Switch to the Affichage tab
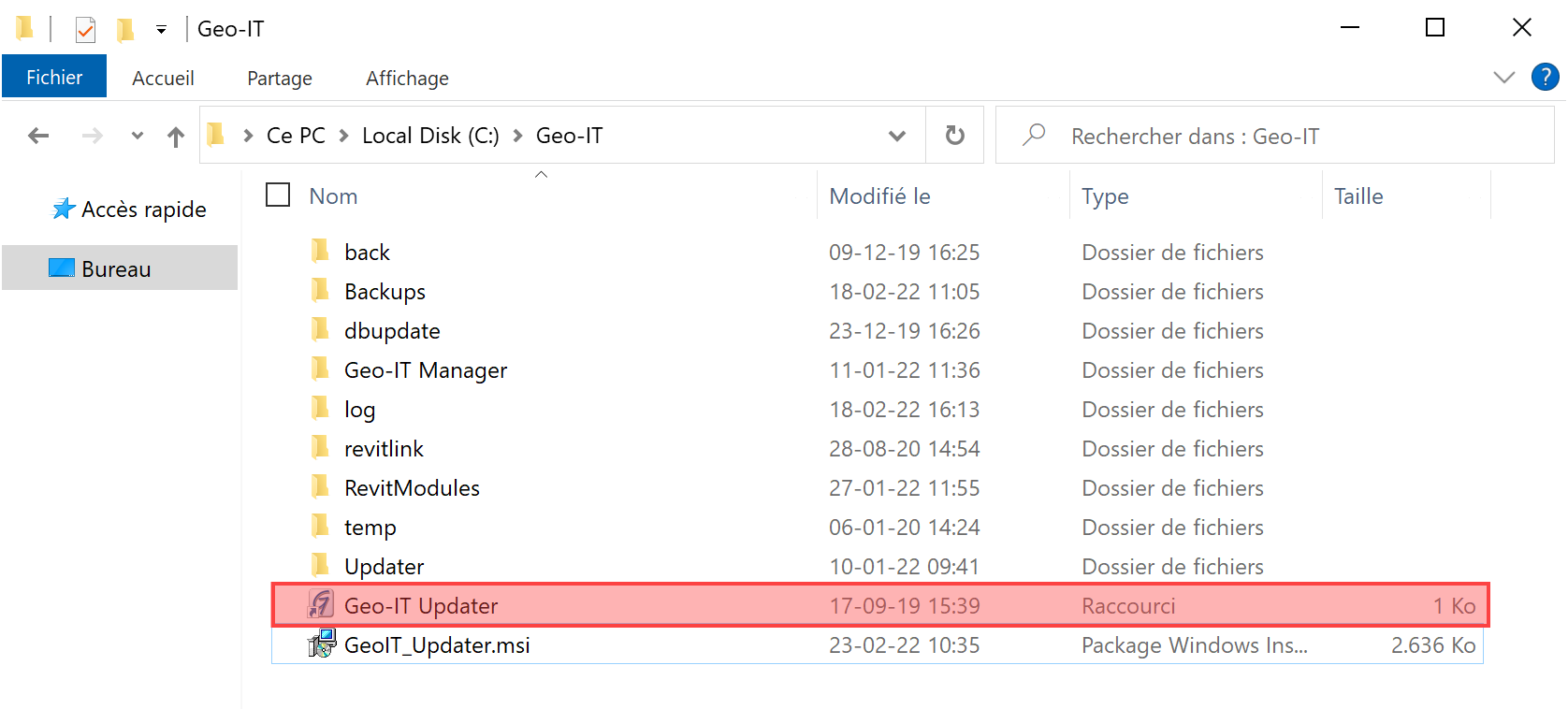 407,78
